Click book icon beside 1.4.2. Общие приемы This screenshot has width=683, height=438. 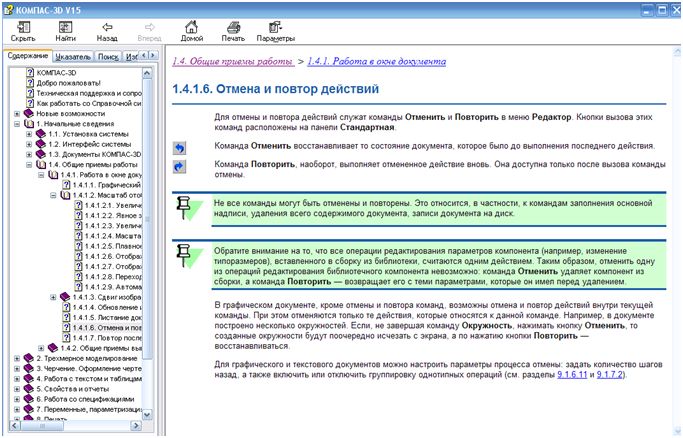tap(53, 348)
